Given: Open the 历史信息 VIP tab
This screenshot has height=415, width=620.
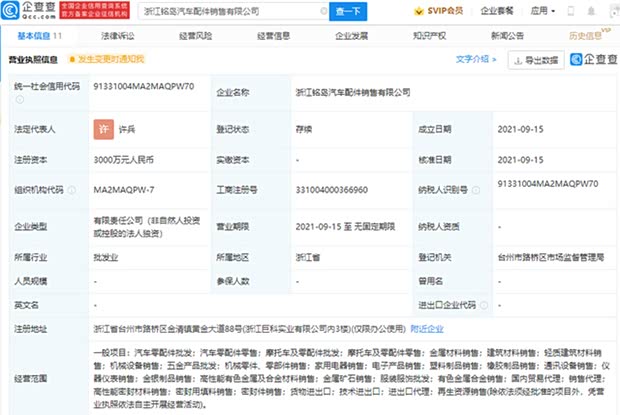Looking at the screenshot, I should [x=586, y=34].
